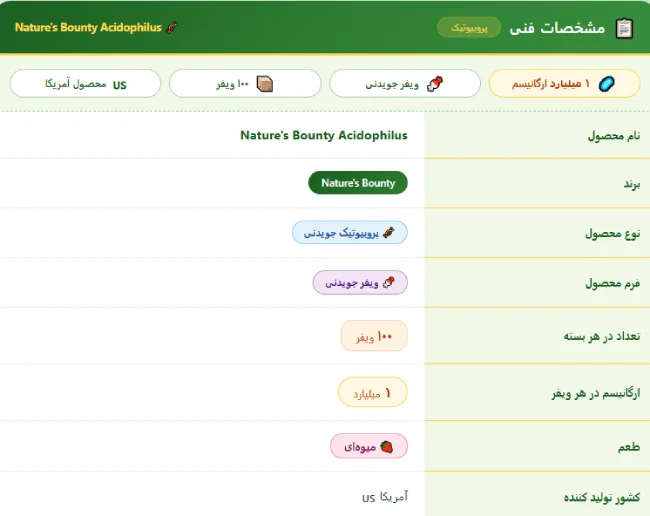Click the blue capsule icon in organism pill

[606, 84]
